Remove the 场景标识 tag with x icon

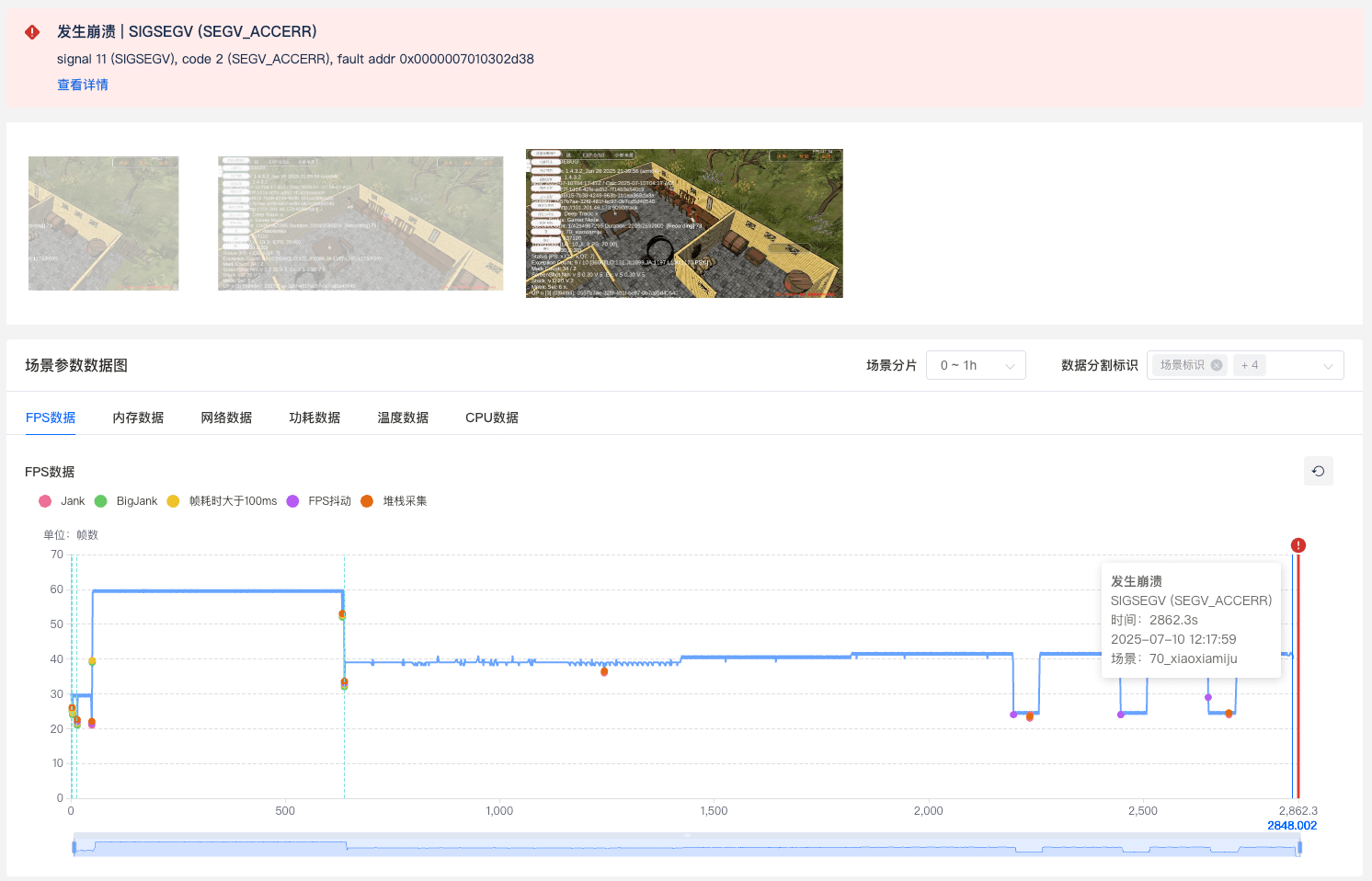click(1217, 365)
